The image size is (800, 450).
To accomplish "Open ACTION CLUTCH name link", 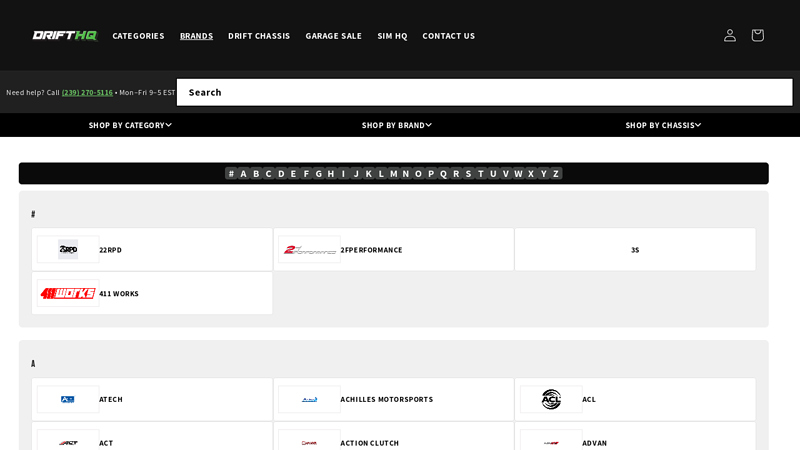I will (x=369, y=443).
